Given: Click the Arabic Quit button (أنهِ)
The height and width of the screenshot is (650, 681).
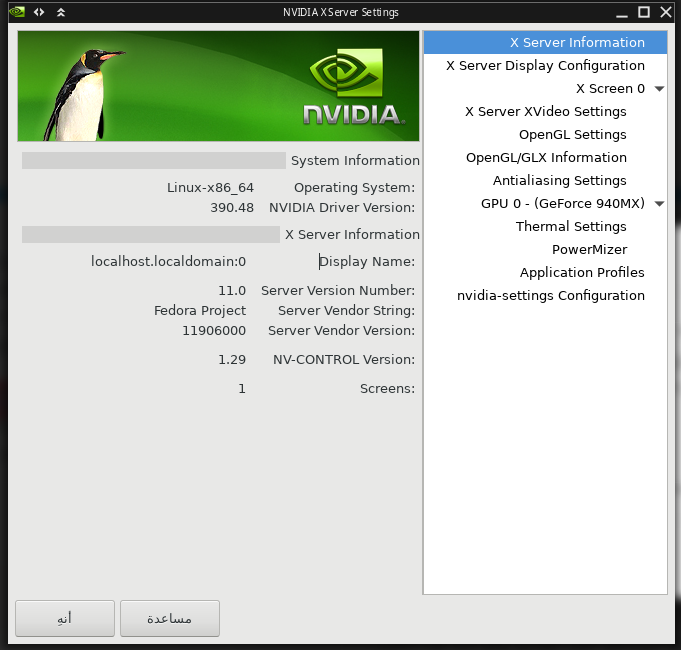Looking at the screenshot, I should point(64,619).
